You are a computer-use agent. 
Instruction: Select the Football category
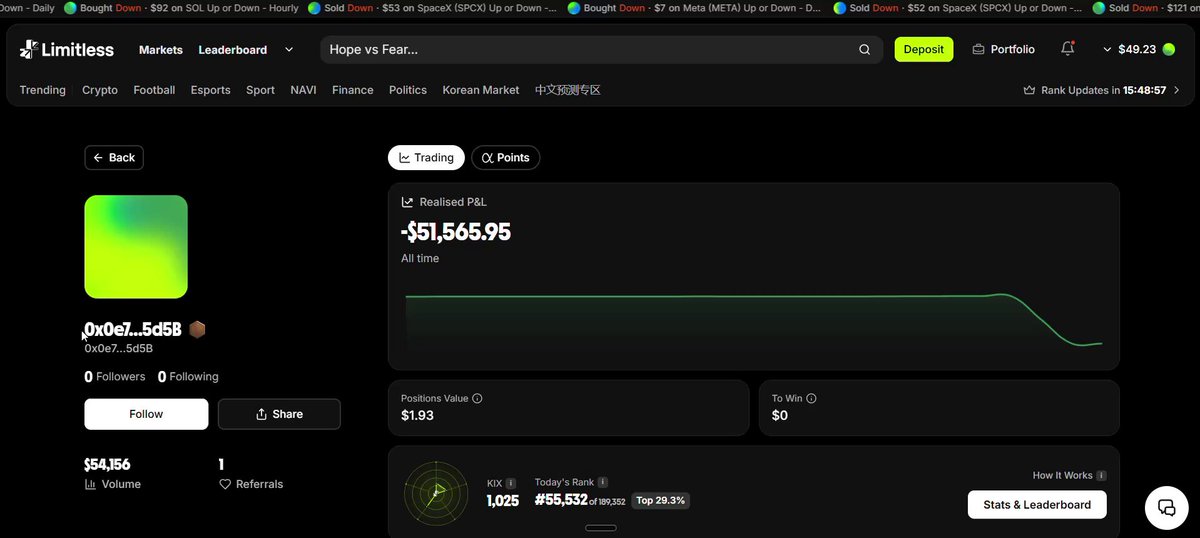154,90
